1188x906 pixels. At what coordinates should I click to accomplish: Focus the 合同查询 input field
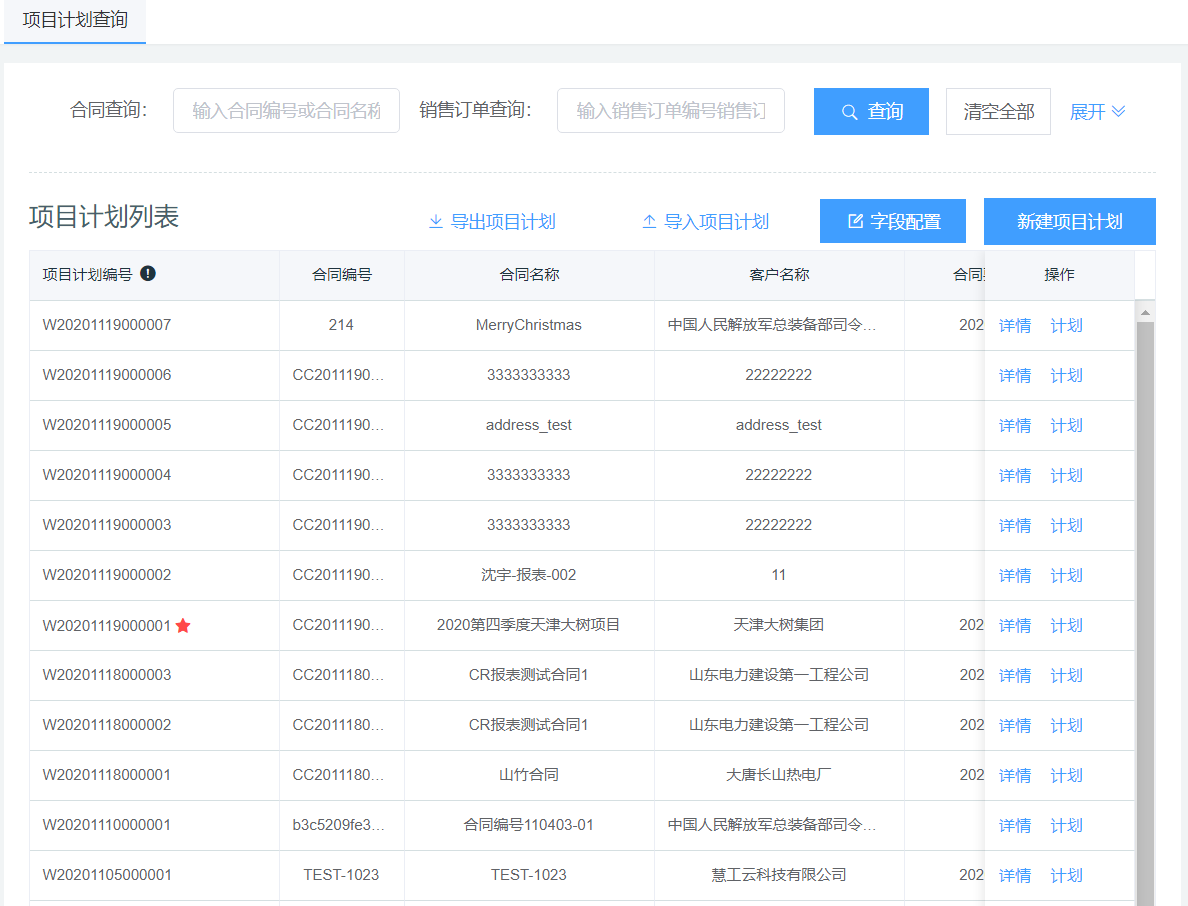coord(286,111)
